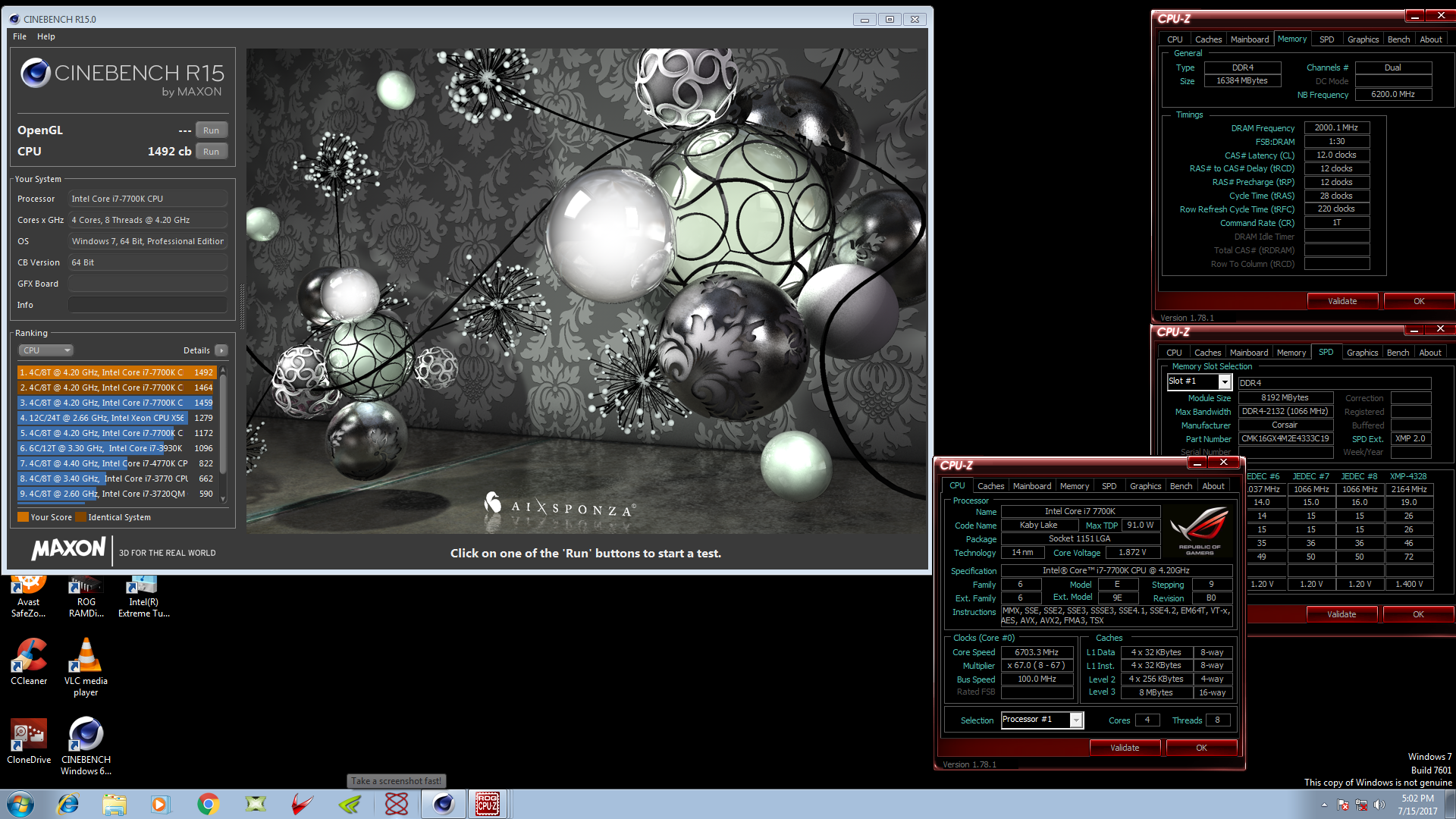Run the OpenGL benchmark
The height and width of the screenshot is (819, 1456).
tap(211, 130)
